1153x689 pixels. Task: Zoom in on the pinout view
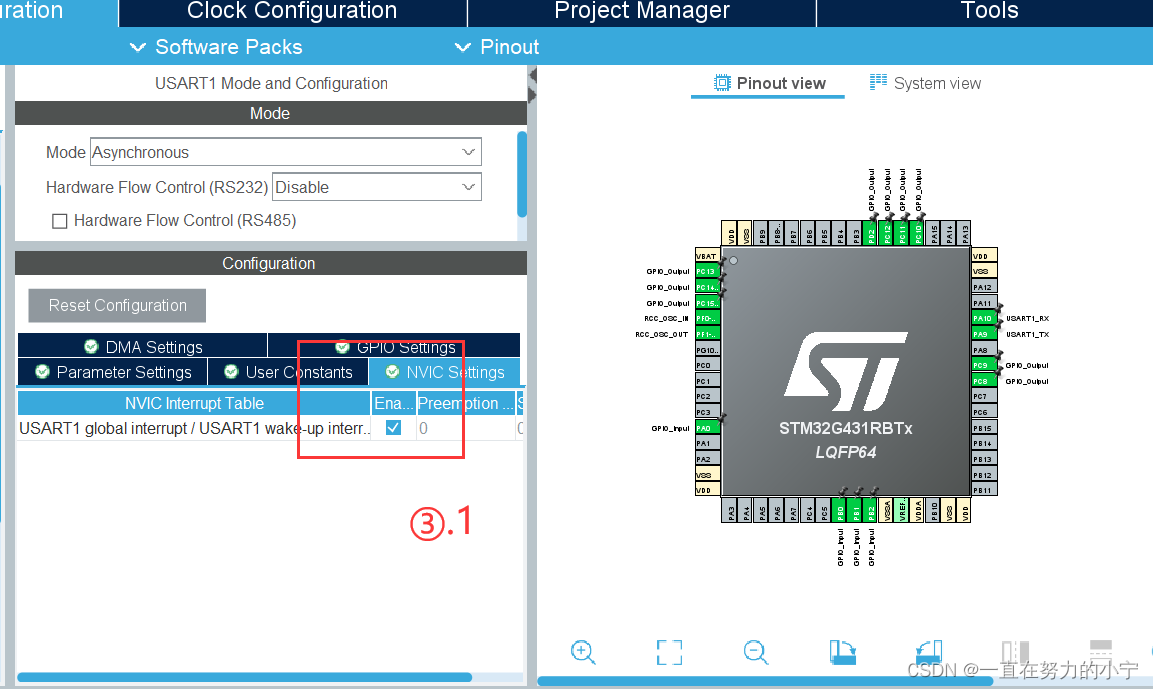point(582,651)
